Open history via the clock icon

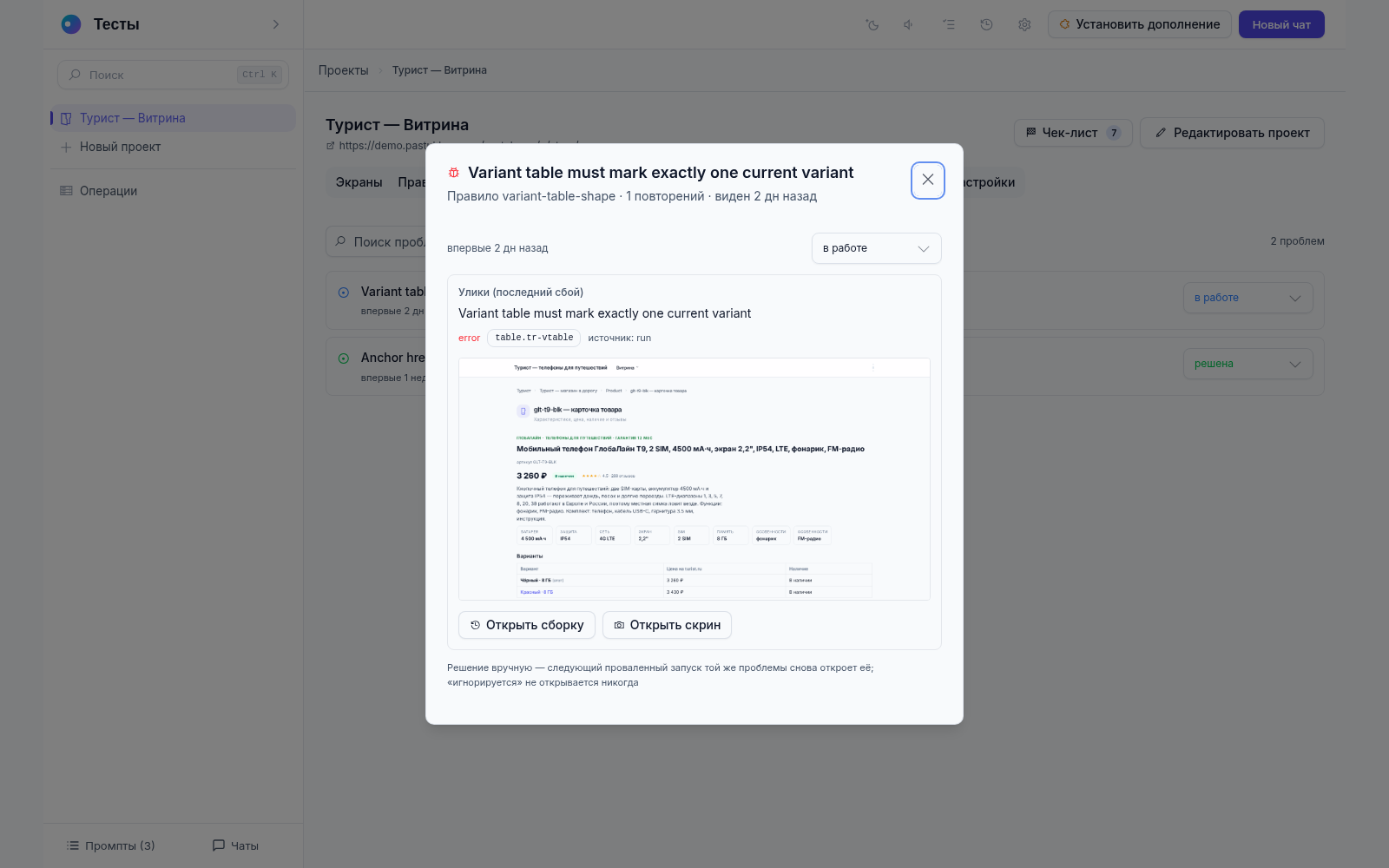tap(986, 24)
